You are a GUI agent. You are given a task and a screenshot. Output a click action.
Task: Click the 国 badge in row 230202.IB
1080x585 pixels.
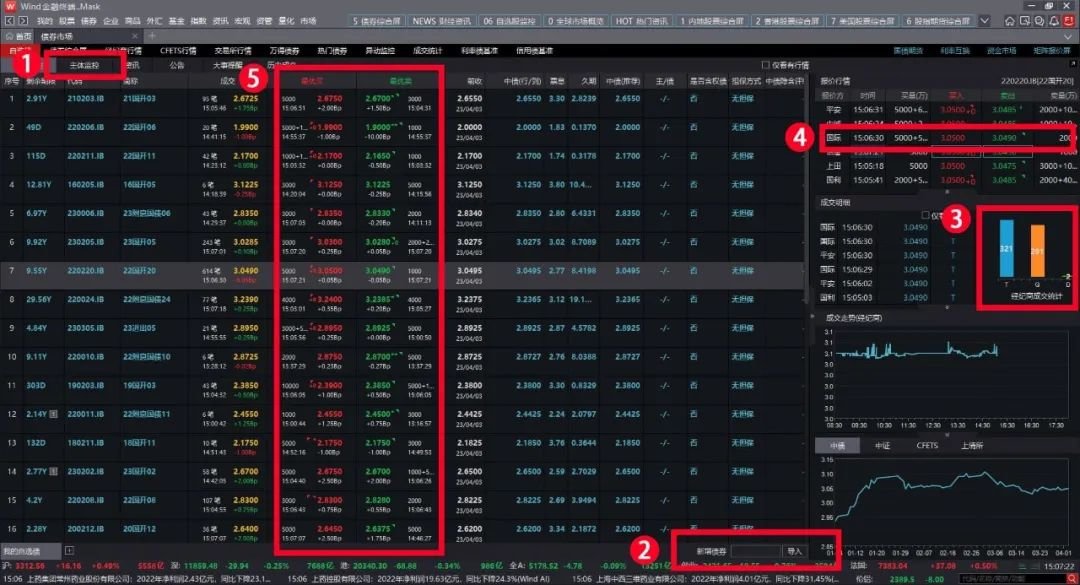click(x=54, y=471)
